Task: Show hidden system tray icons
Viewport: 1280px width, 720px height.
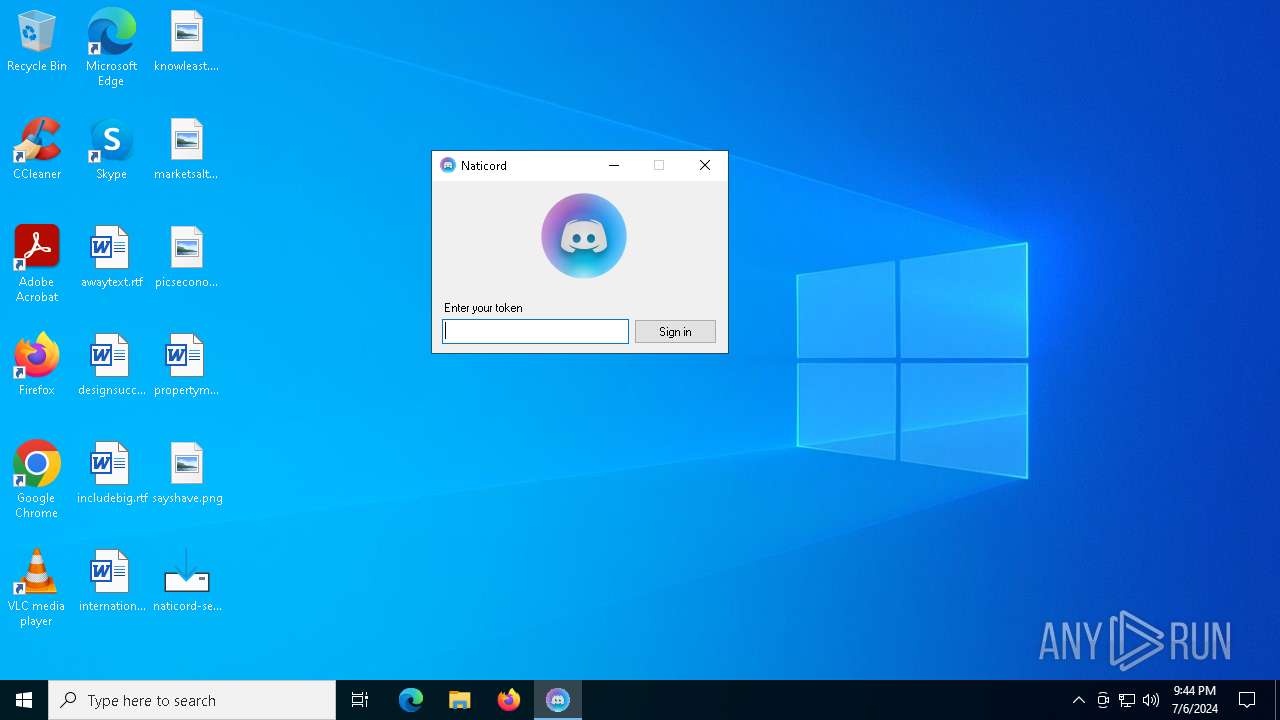Action: [1078, 700]
